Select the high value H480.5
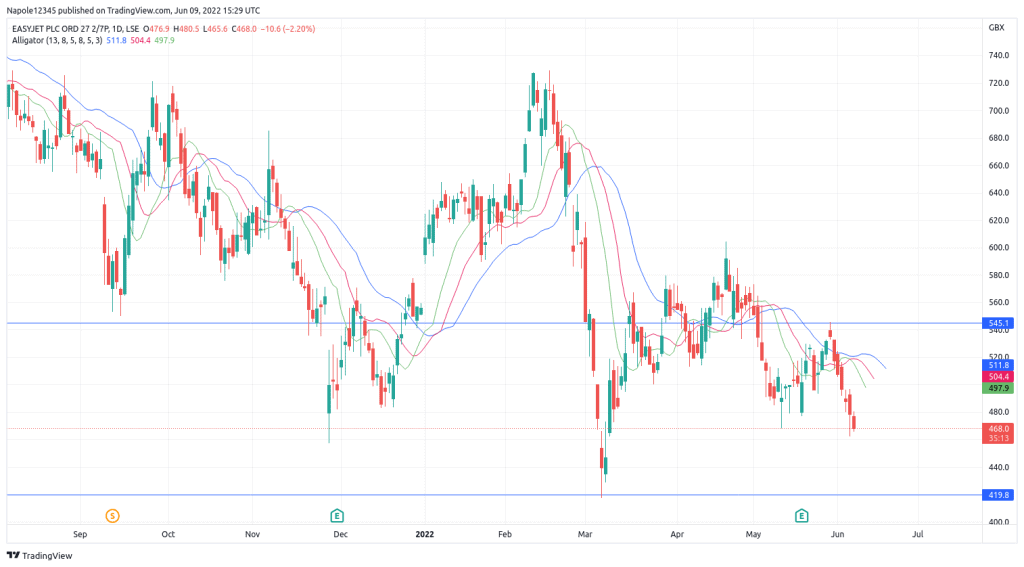The height and width of the screenshot is (567, 1024). (187, 29)
